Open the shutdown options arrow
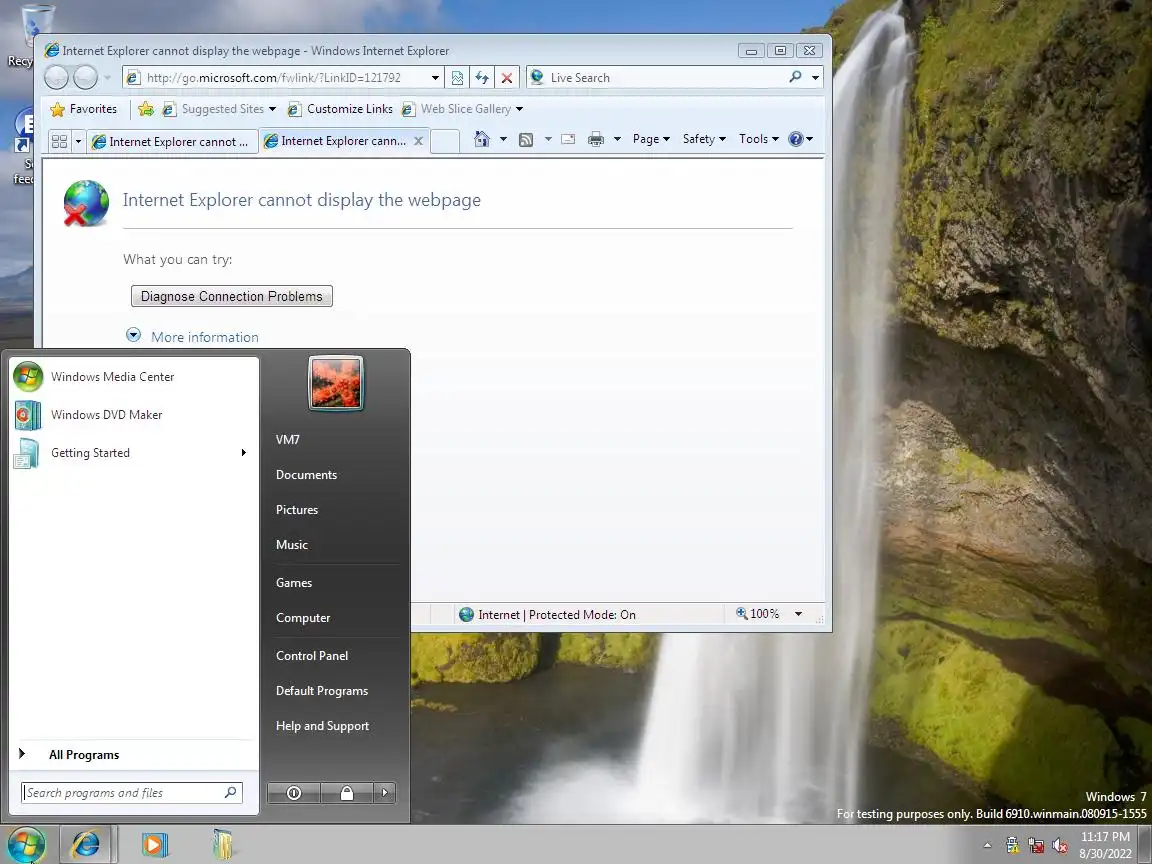Viewport: 1152px width, 864px height. pyautogui.click(x=384, y=793)
